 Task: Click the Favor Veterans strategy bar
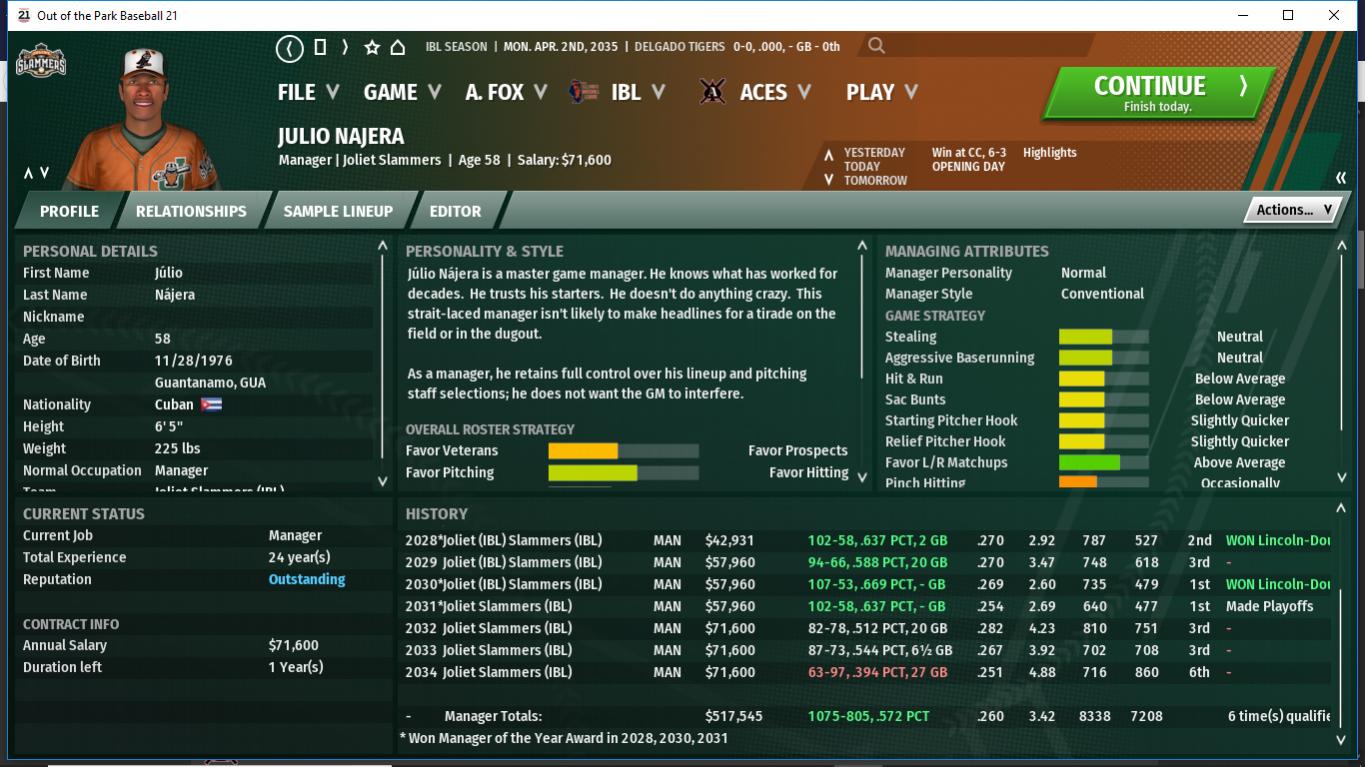pos(623,451)
